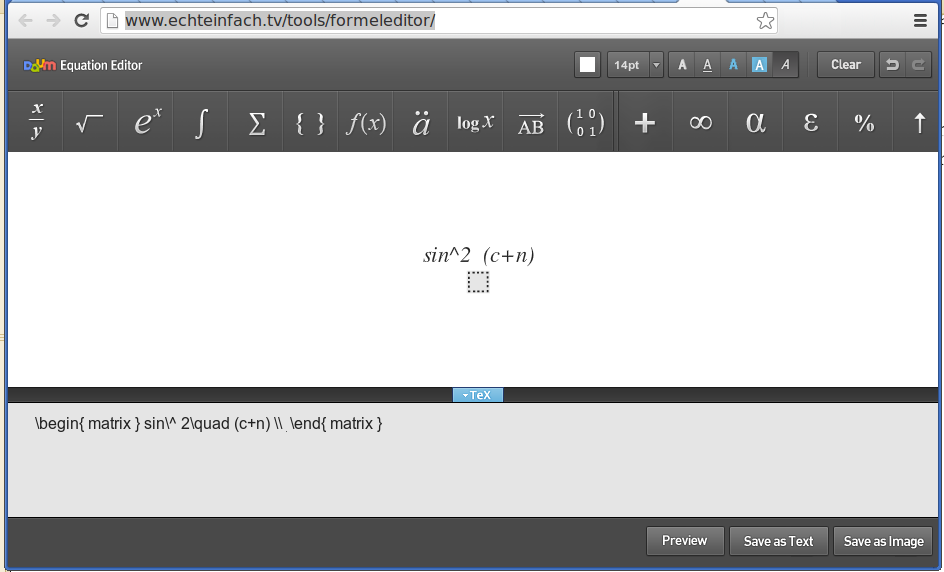The height and width of the screenshot is (572, 944).
Task: Click the Save as Image button
Action: click(x=883, y=541)
